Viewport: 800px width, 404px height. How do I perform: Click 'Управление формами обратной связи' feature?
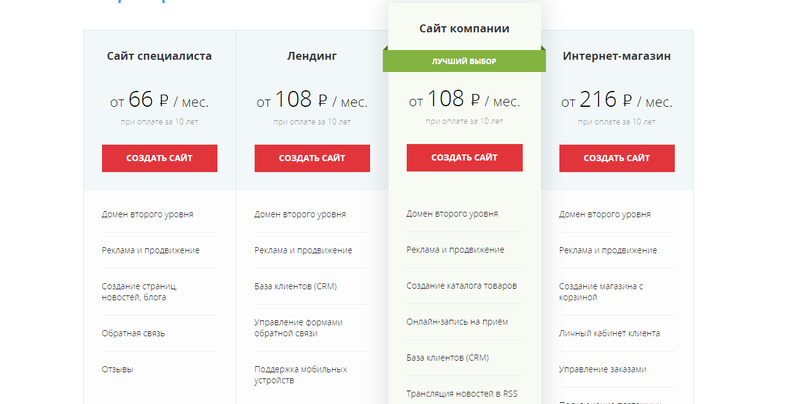[x=298, y=328]
